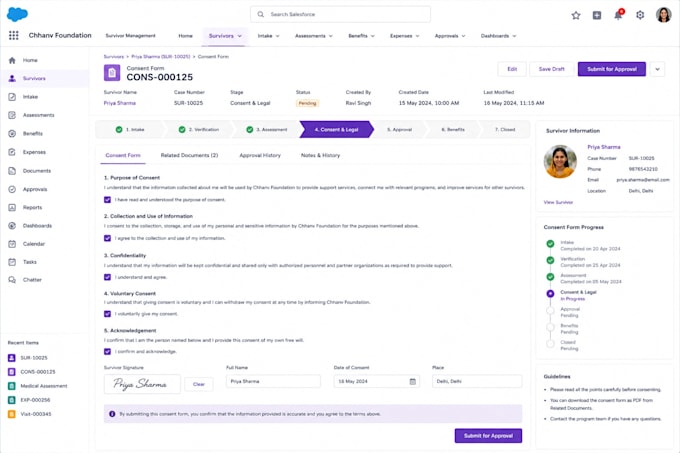Toggle 'I have read and understood' checkbox
Screen dimensions: 680x453
click(107, 200)
